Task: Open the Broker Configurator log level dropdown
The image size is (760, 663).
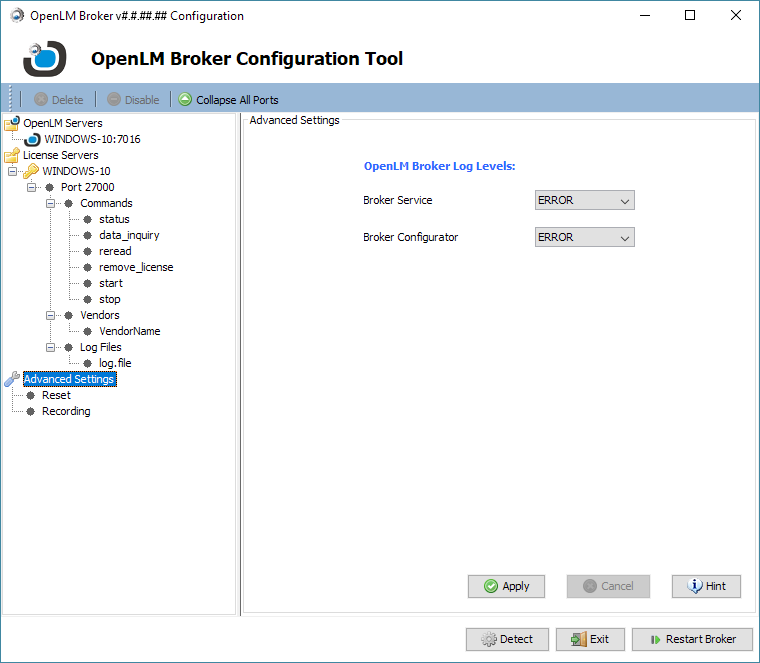Action: (585, 237)
